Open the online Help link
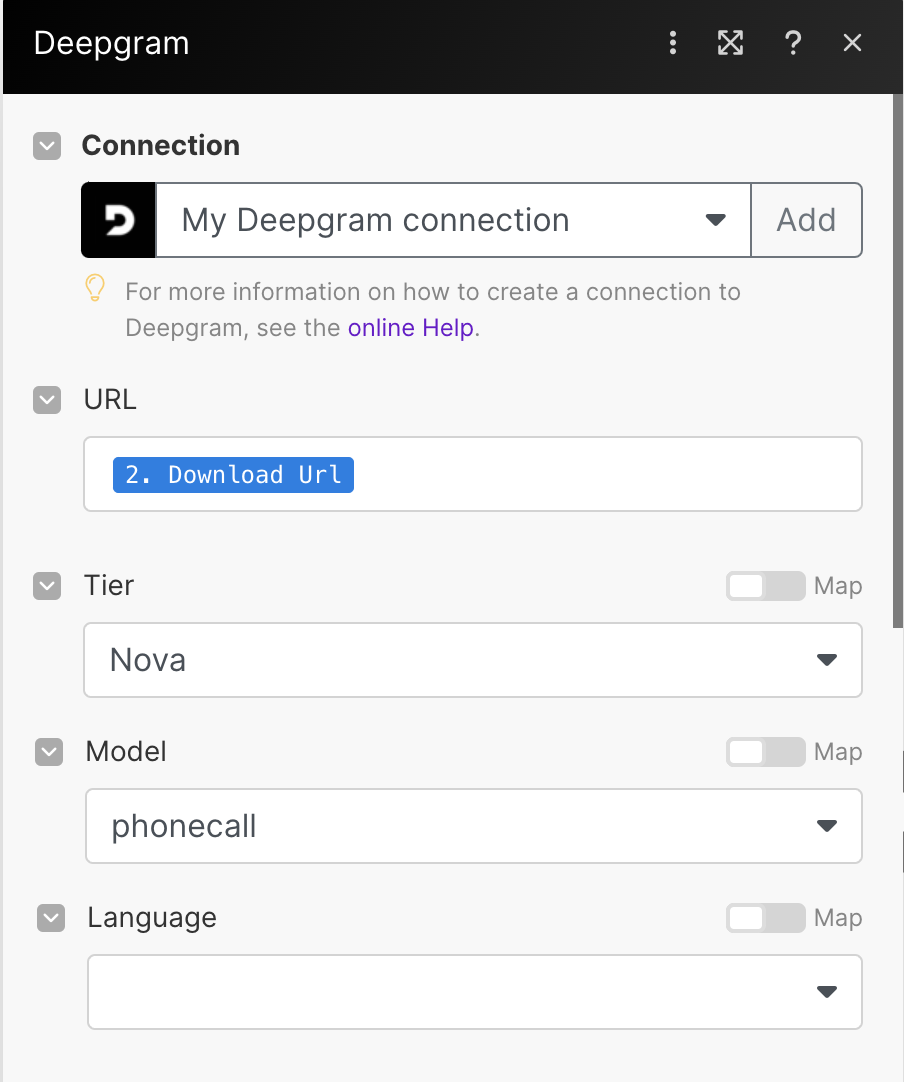The height and width of the screenshot is (1082, 904). click(410, 328)
